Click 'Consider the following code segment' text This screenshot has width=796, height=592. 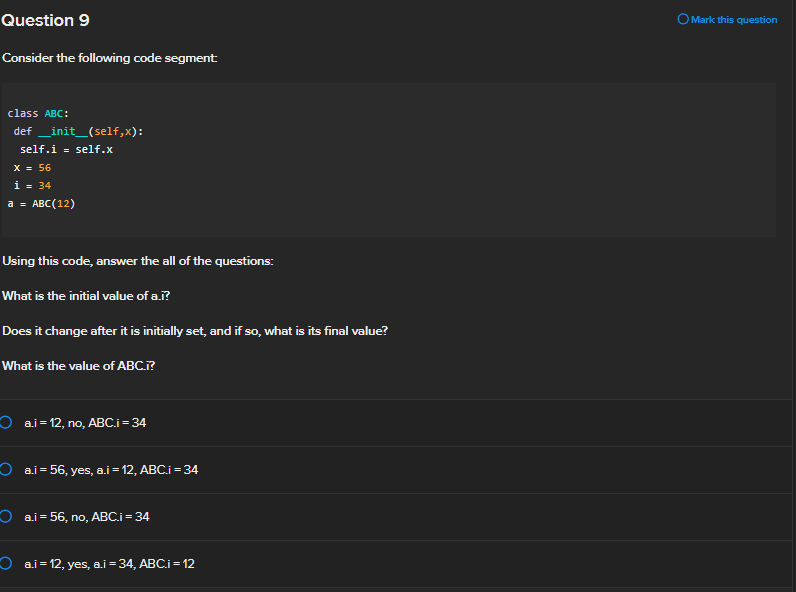pyautogui.click(x=110, y=58)
